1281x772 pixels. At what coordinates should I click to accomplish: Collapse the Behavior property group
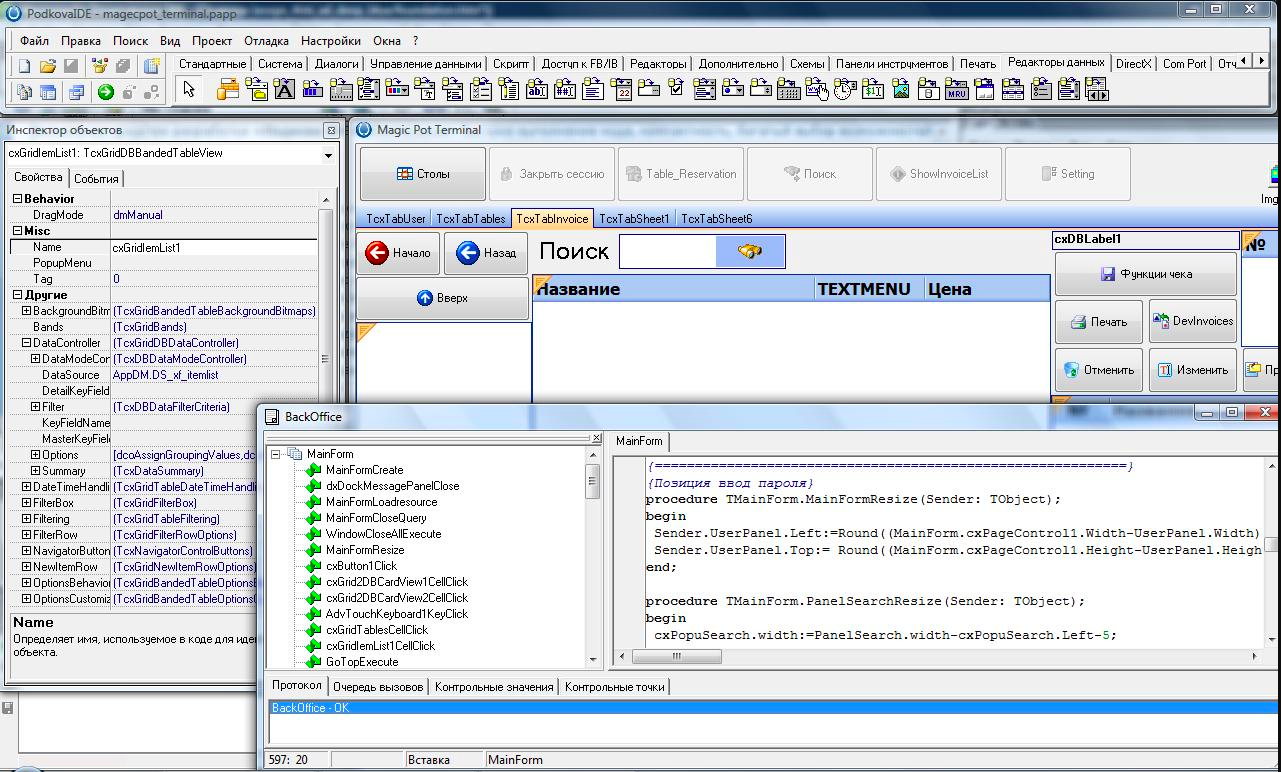[x=17, y=199]
